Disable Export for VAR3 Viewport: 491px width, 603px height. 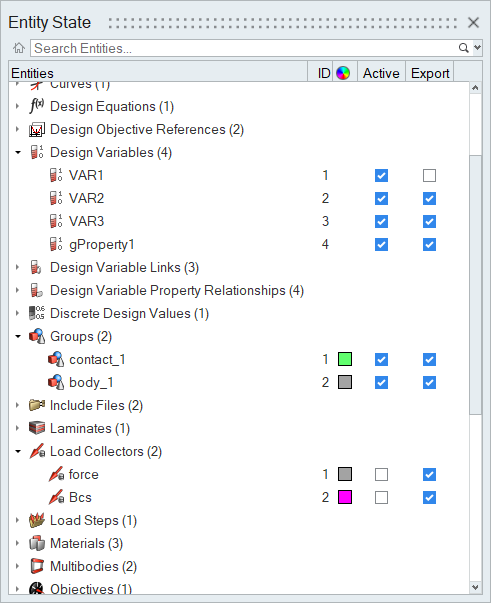pos(429,222)
